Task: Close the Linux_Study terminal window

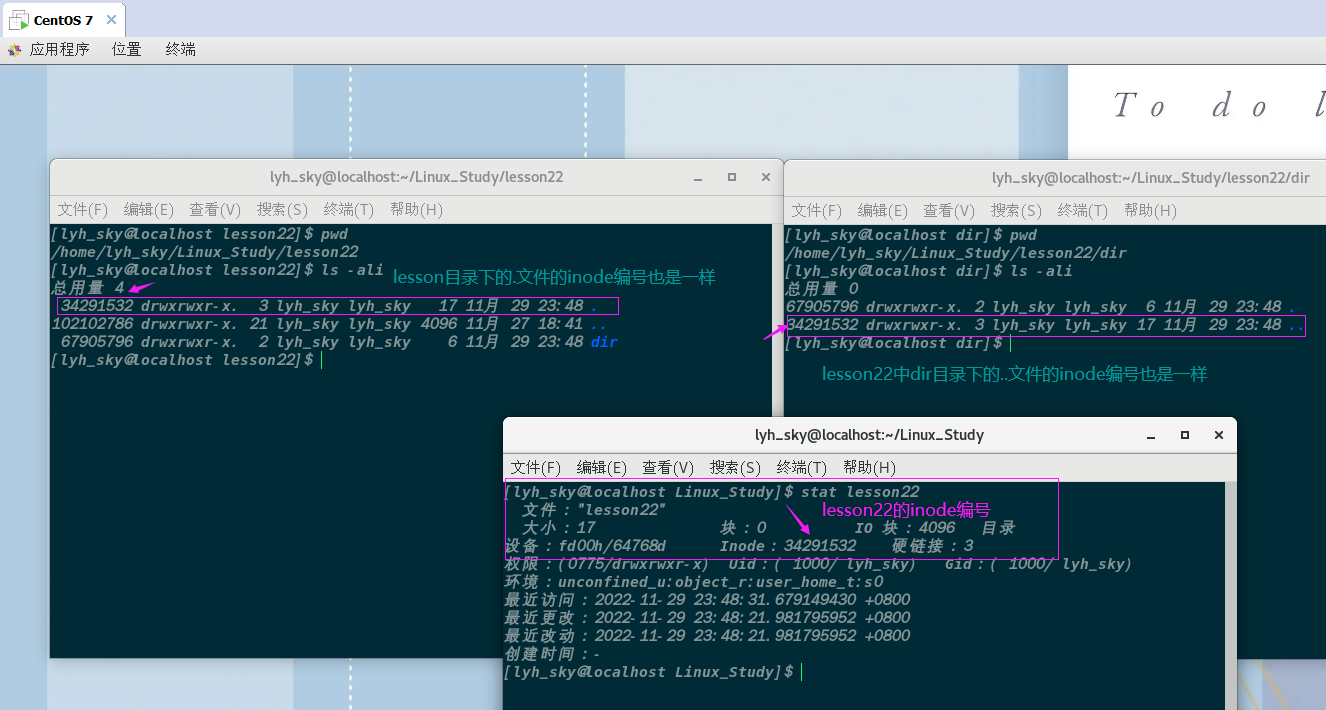Action: (x=1219, y=435)
